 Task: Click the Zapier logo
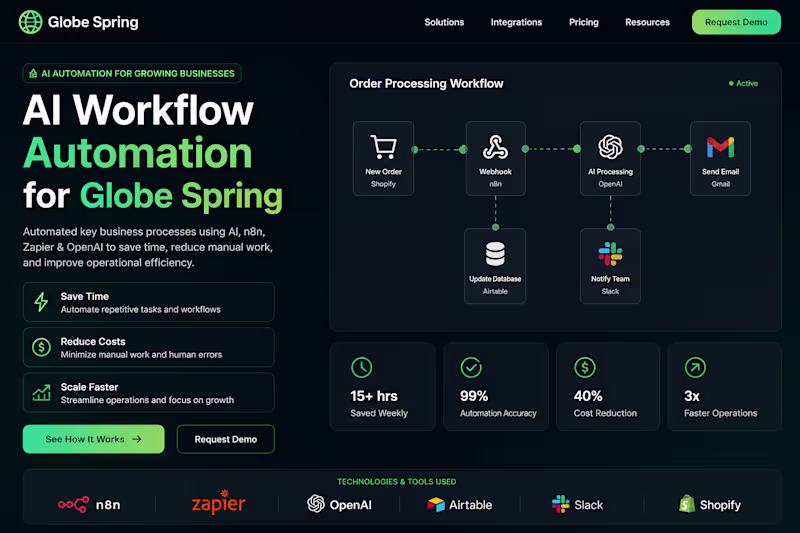218,503
